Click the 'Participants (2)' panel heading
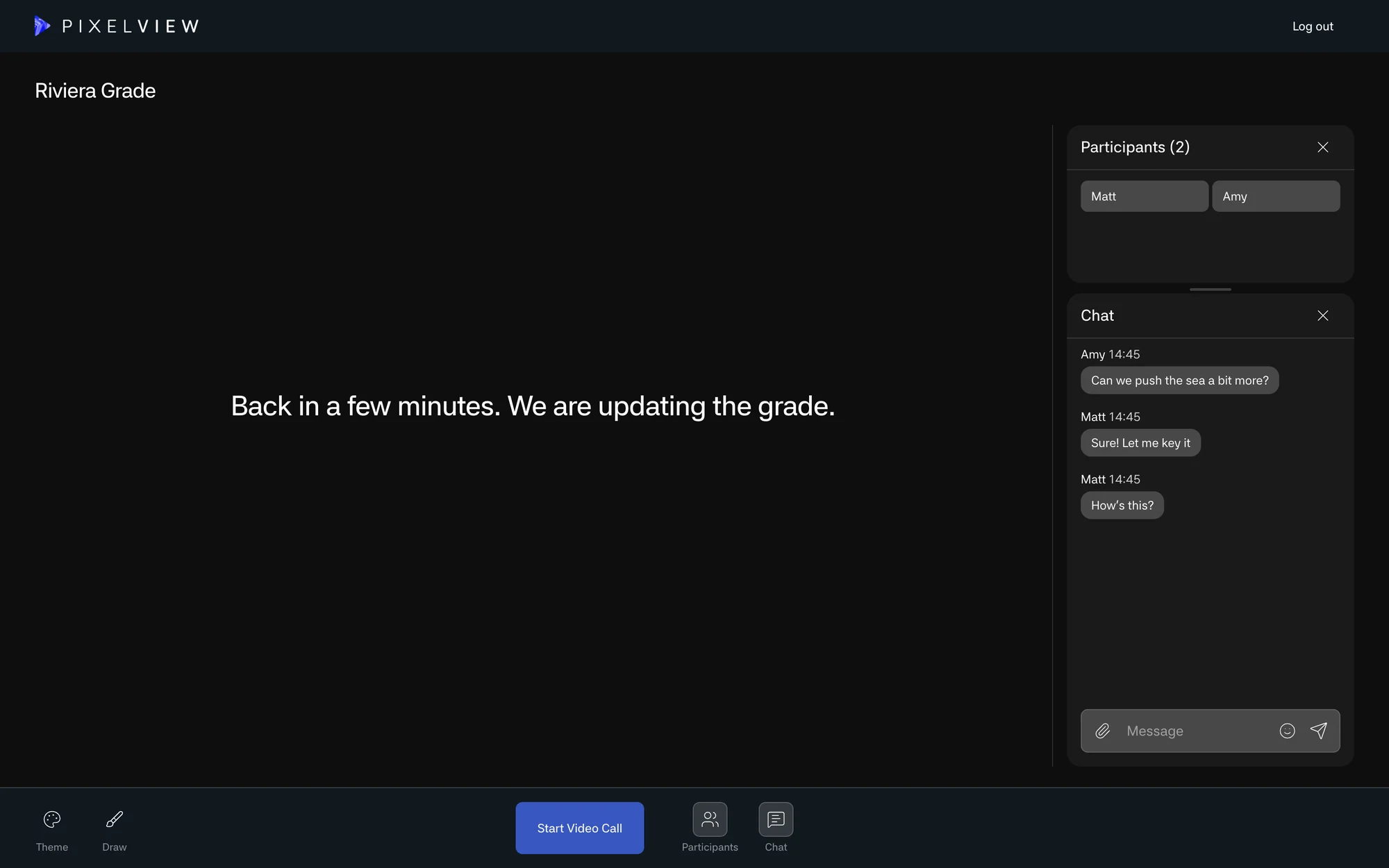1389x868 pixels. (1135, 147)
